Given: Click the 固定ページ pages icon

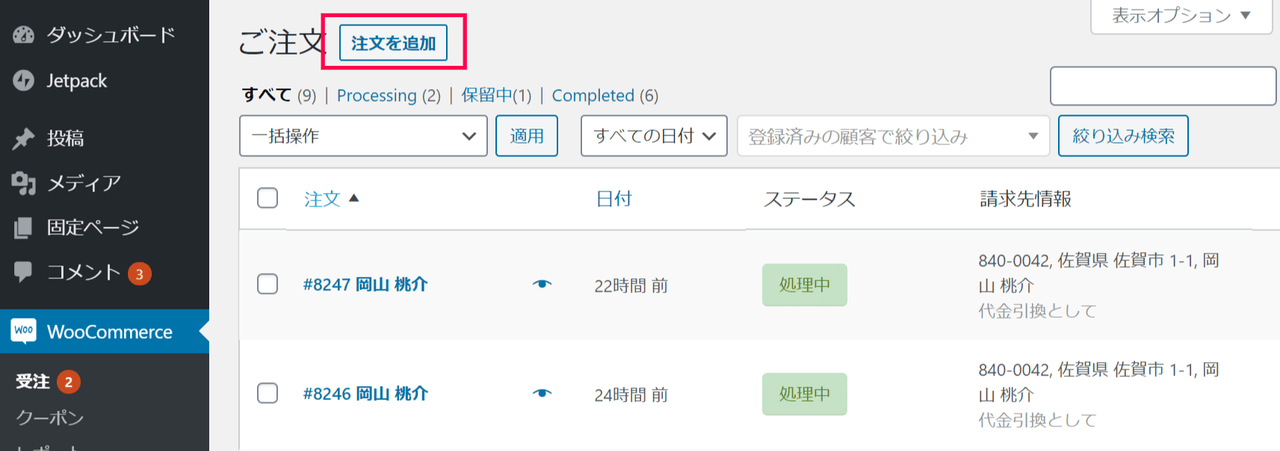Looking at the screenshot, I should click(24, 228).
